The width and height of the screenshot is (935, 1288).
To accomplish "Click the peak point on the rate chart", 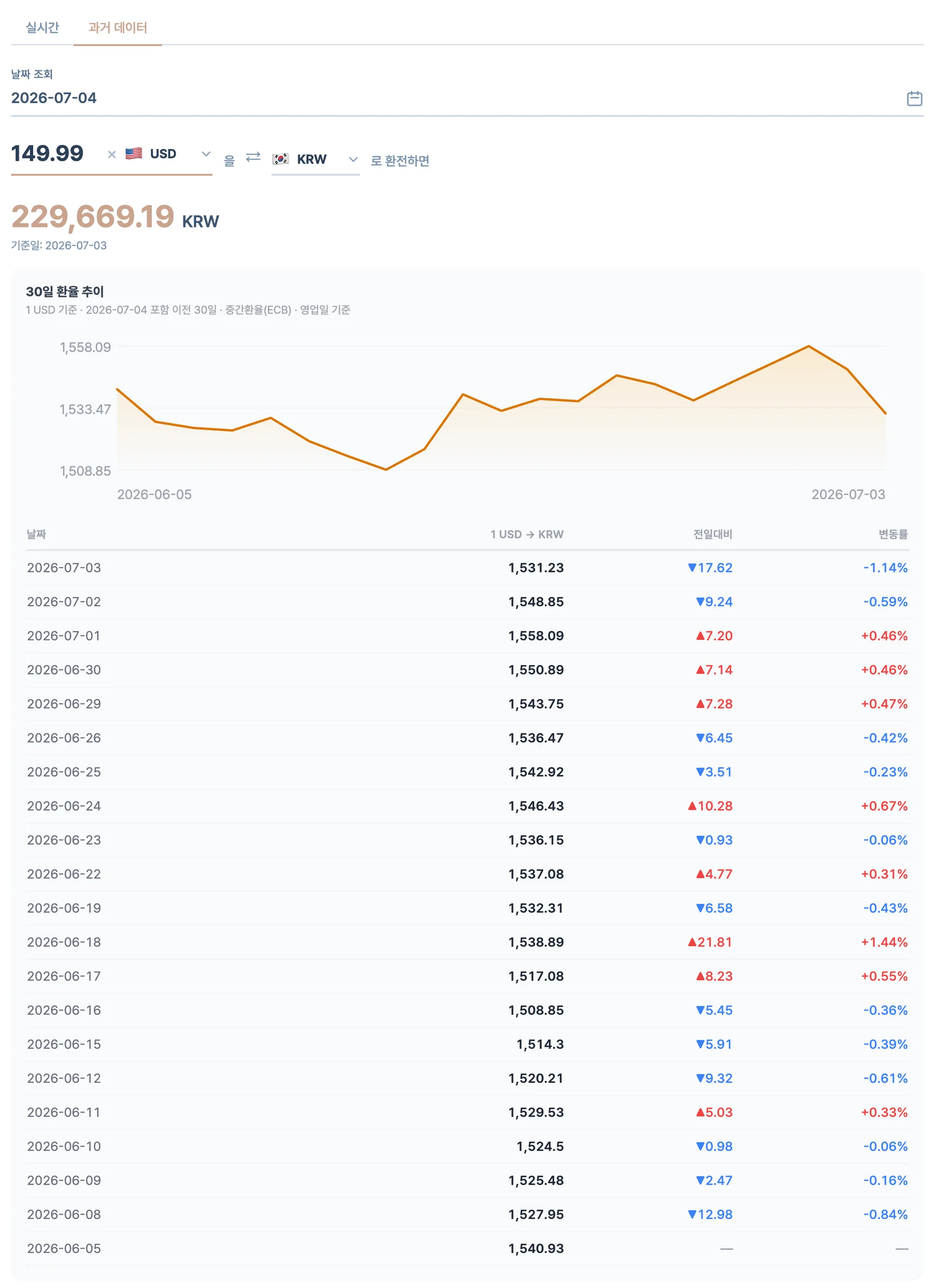I will pos(808,346).
